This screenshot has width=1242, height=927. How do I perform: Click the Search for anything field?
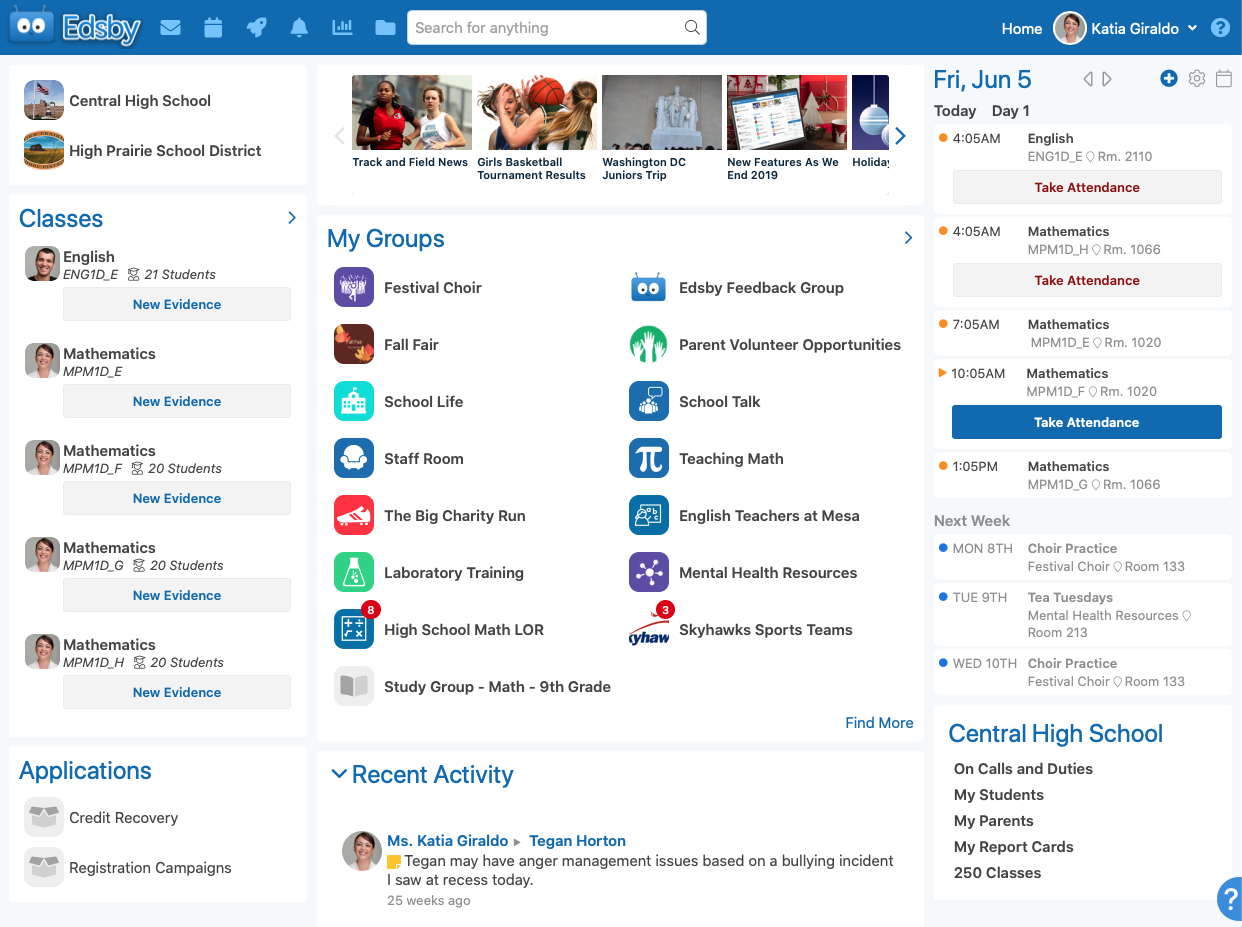click(x=545, y=28)
